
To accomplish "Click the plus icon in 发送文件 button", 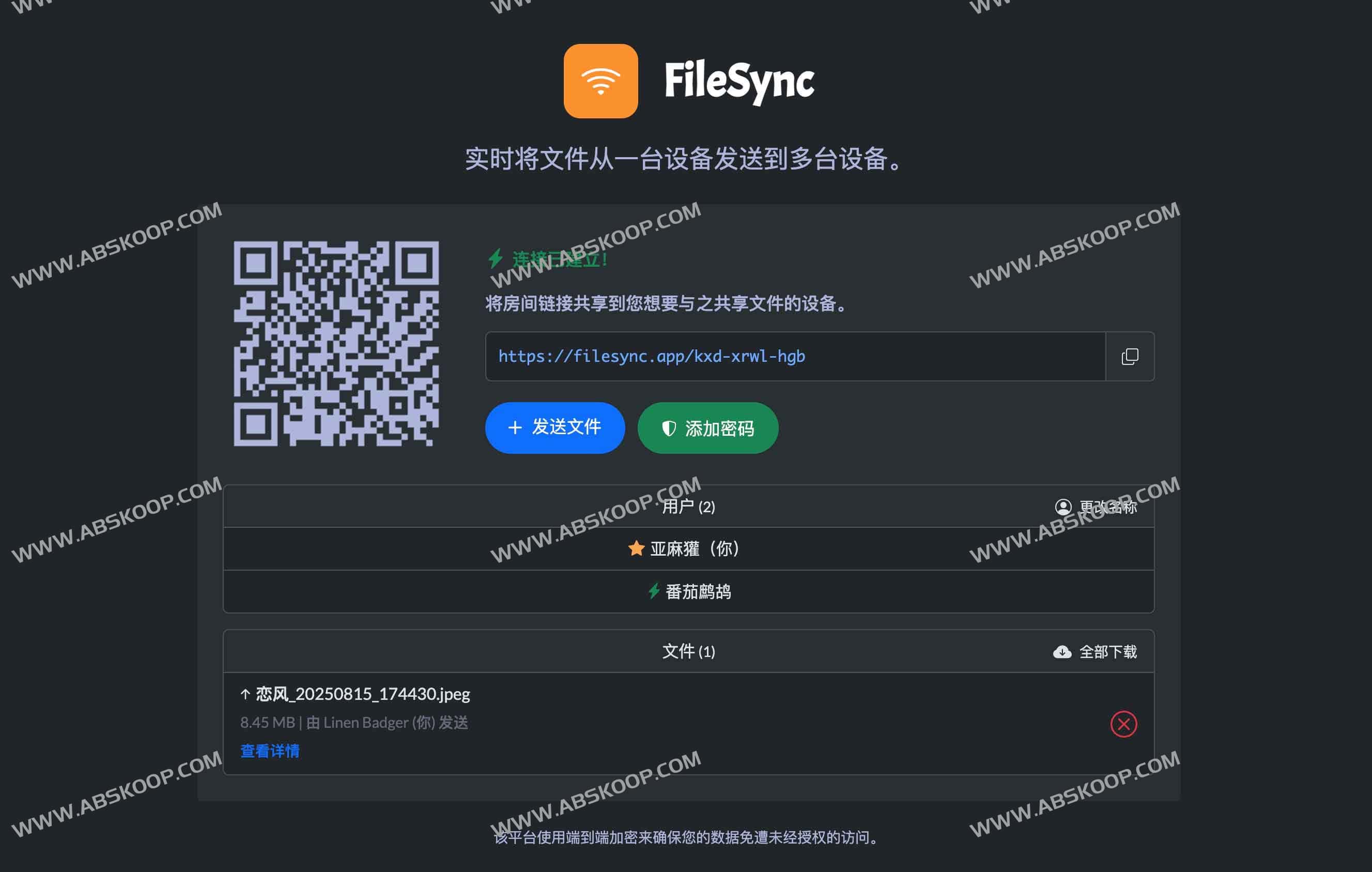I will [515, 427].
